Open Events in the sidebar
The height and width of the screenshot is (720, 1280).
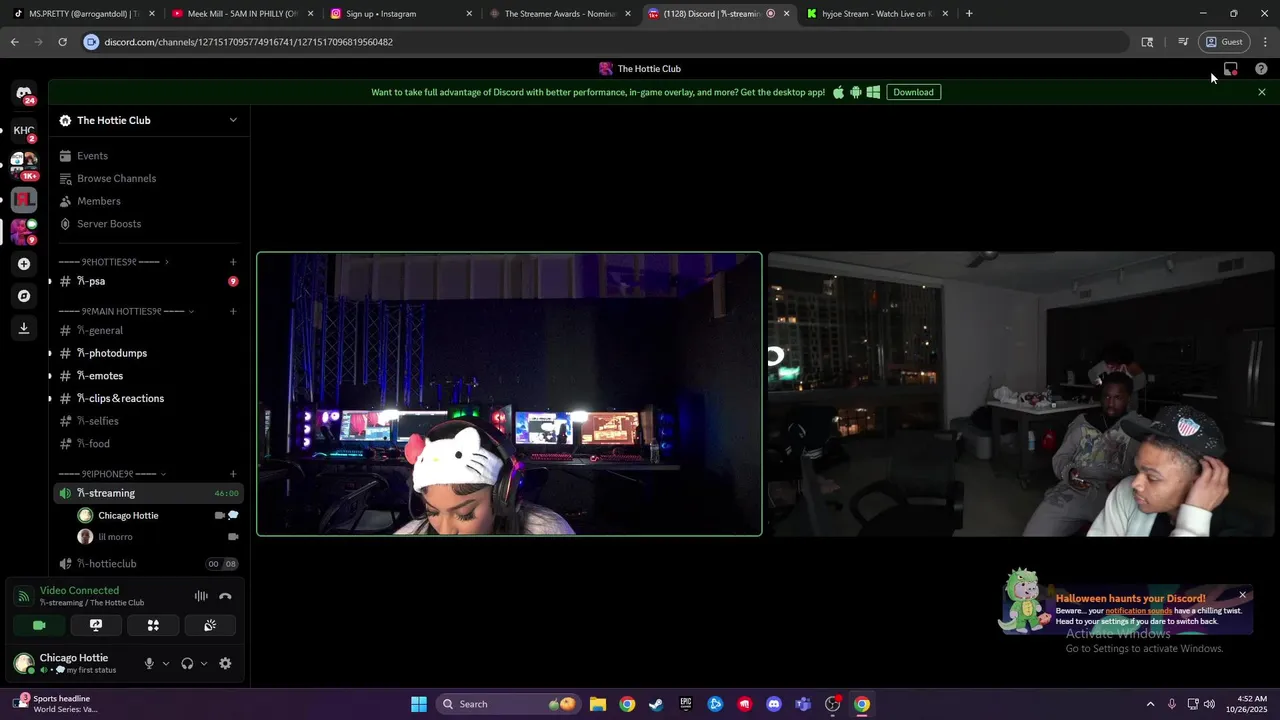pyautogui.click(x=148, y=156)
